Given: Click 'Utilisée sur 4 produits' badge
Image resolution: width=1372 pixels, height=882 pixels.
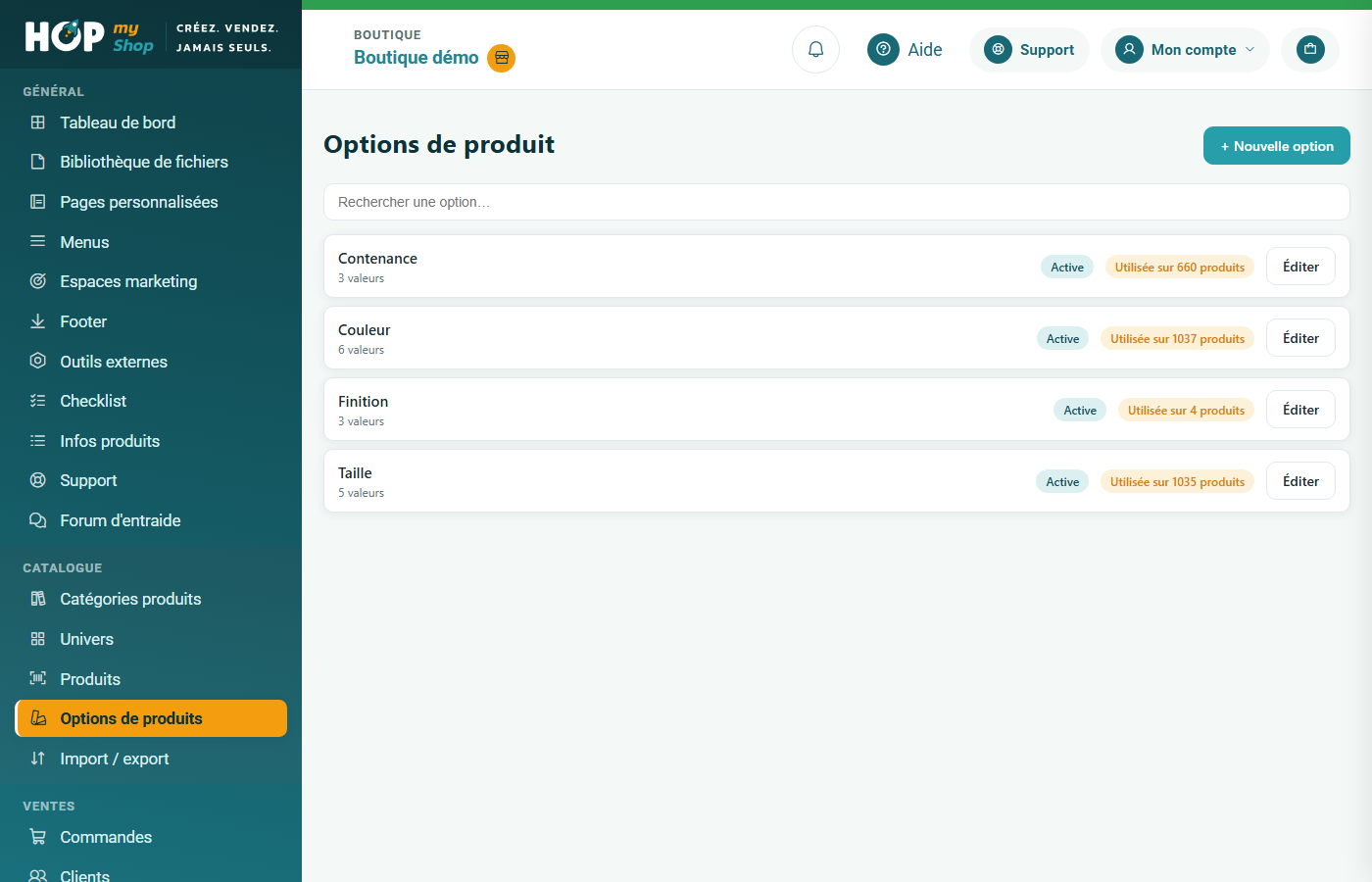Looking at the screenshot, I should (x=1186, y=411).
